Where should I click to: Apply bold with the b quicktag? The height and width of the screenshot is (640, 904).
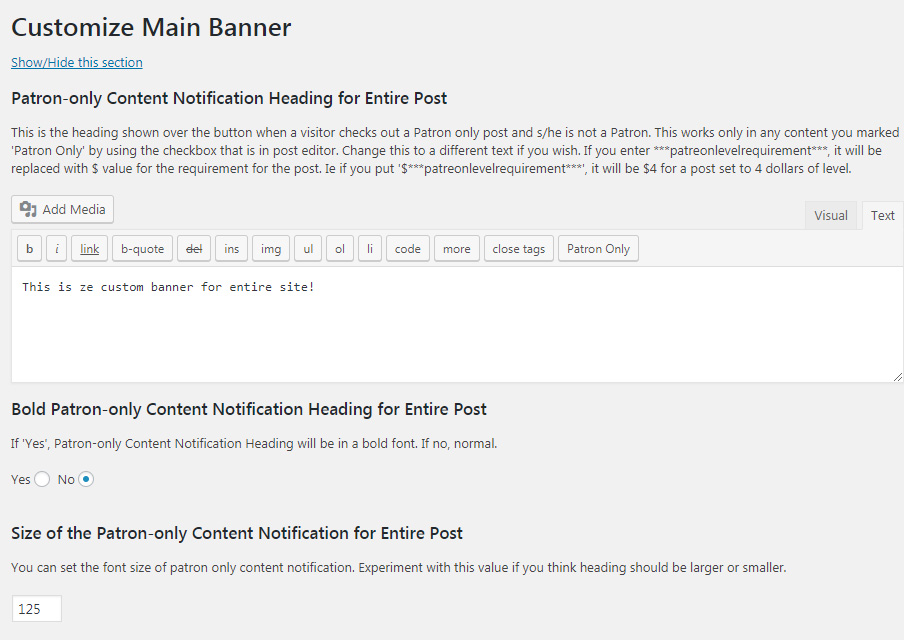point(29,249)
